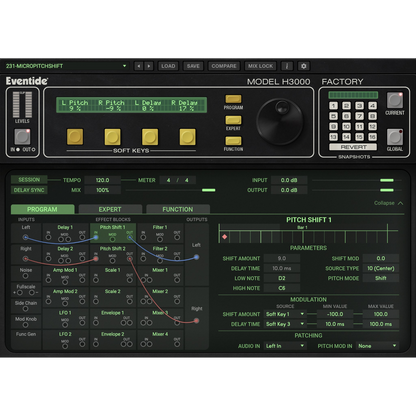This screenshot has height=416, width=416.
Task: Click the red timeline marker diamond
Action: (x=225, y=237)
